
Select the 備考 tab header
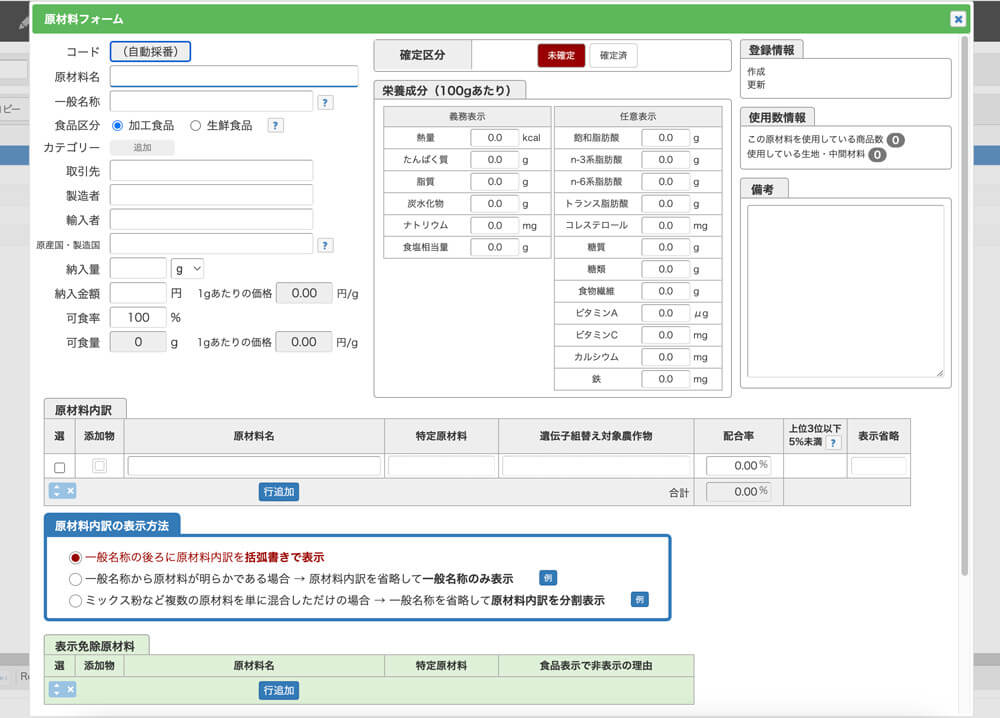(764, 189)
